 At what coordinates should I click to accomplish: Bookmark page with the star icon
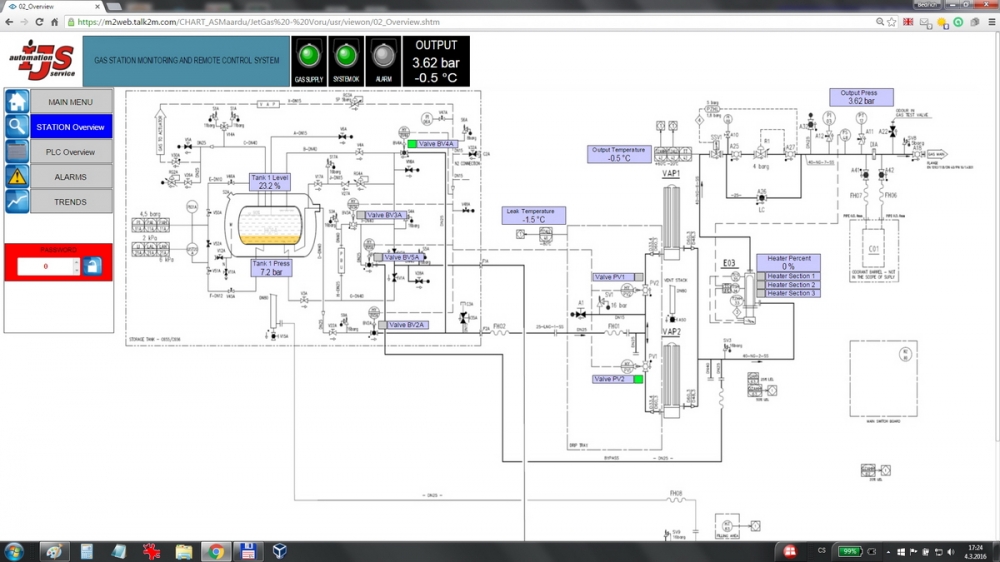point(891,22)
